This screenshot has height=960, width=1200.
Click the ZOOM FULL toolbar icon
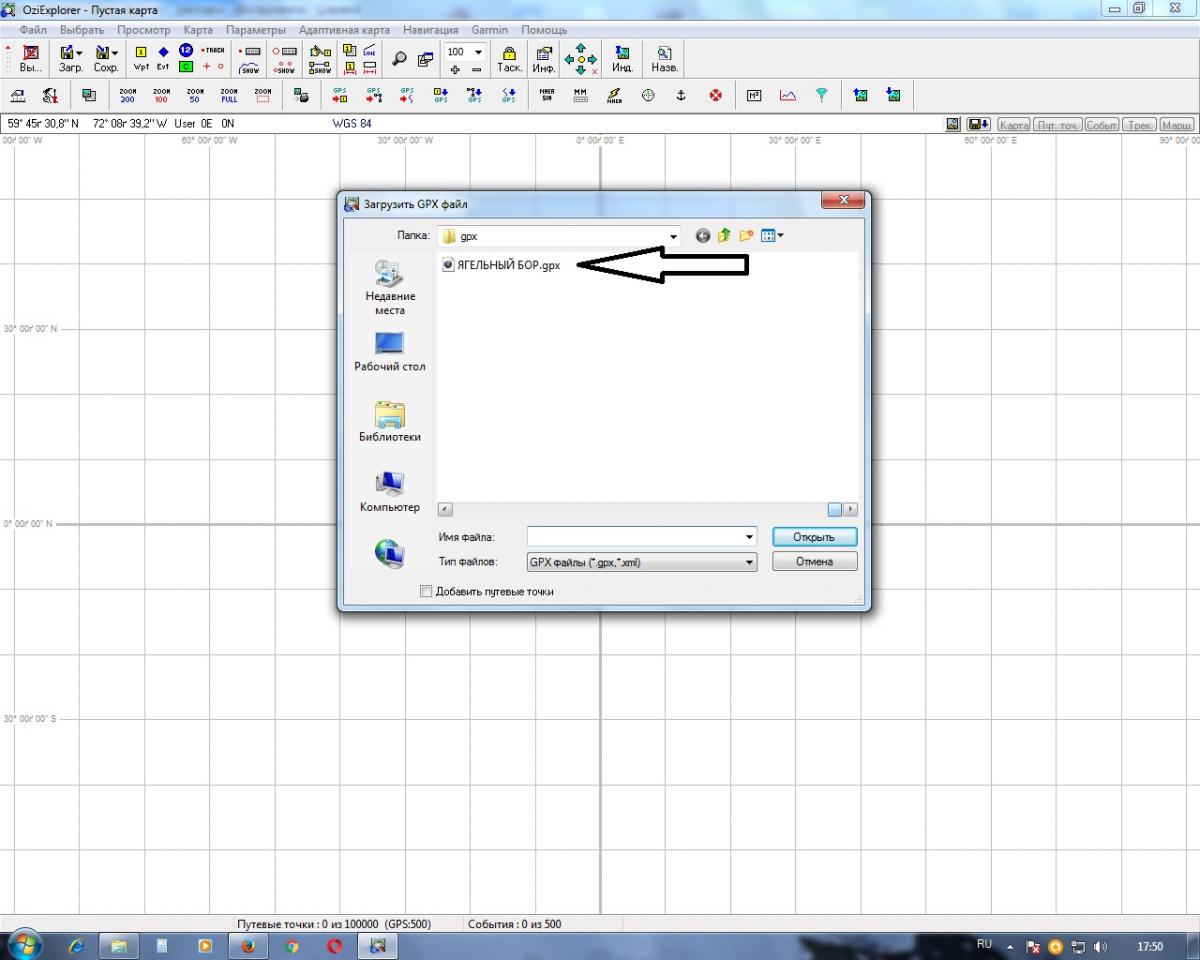point(229,95)
